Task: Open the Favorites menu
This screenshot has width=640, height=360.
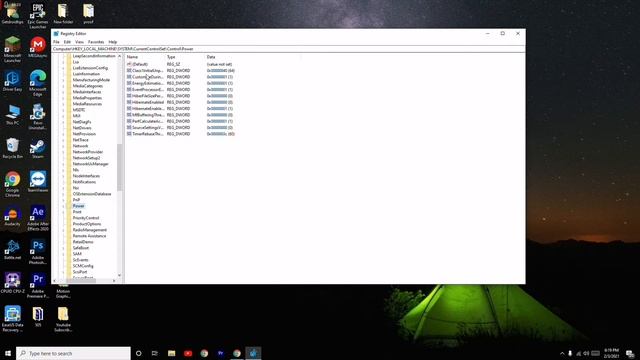Action: click(96, 42)
